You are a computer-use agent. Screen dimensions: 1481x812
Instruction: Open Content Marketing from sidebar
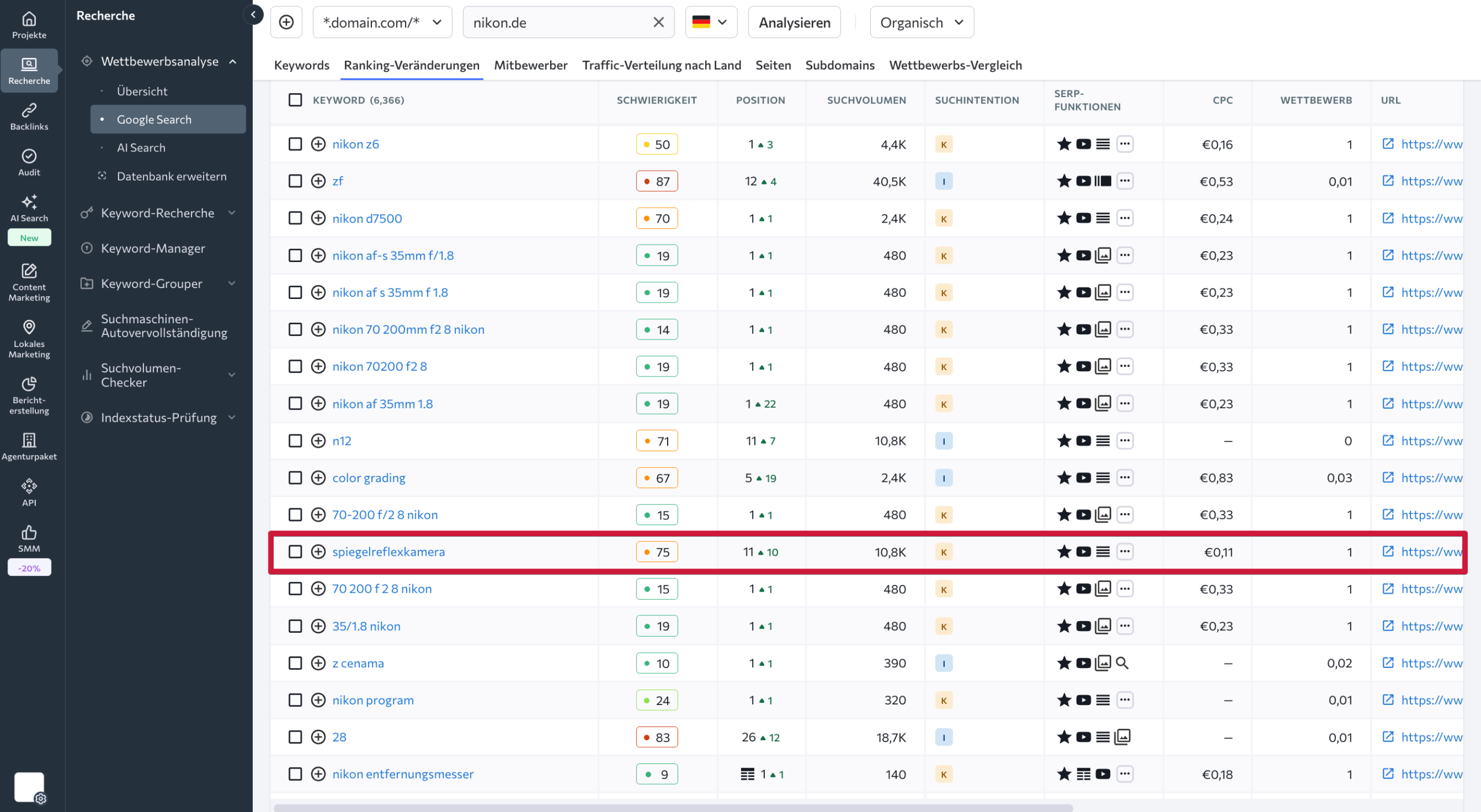point(29,282)
